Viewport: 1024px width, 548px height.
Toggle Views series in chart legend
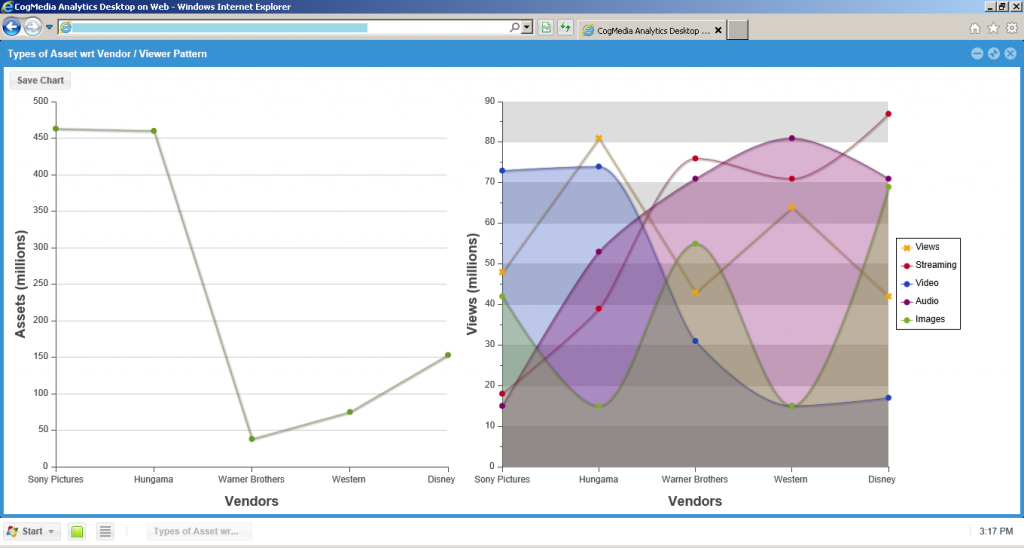926,247
